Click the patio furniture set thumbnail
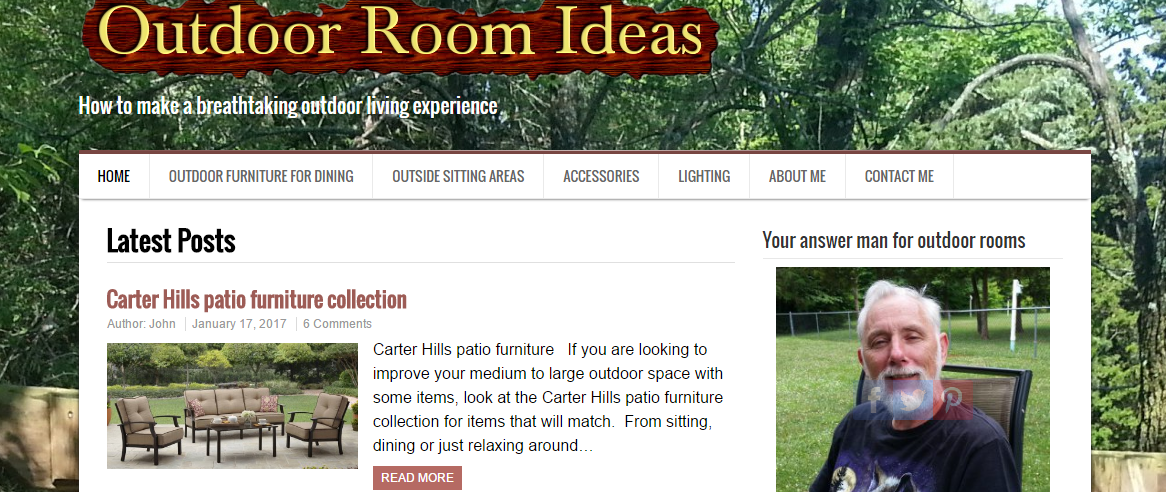Screen dimensions: 1166x492 (232, 406)
